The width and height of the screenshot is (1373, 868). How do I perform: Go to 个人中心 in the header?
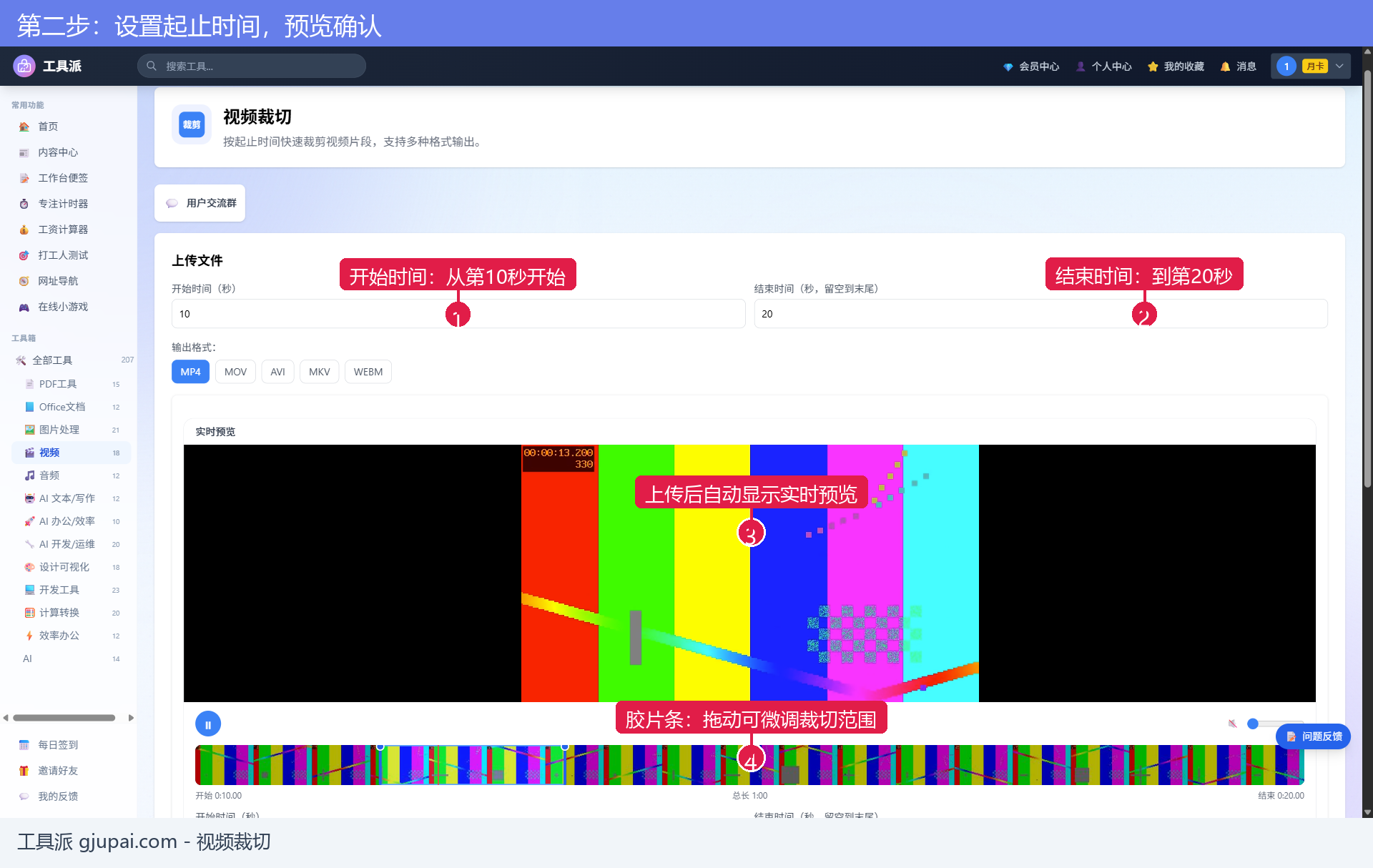pyautogui.click(x=1104, y=66)
